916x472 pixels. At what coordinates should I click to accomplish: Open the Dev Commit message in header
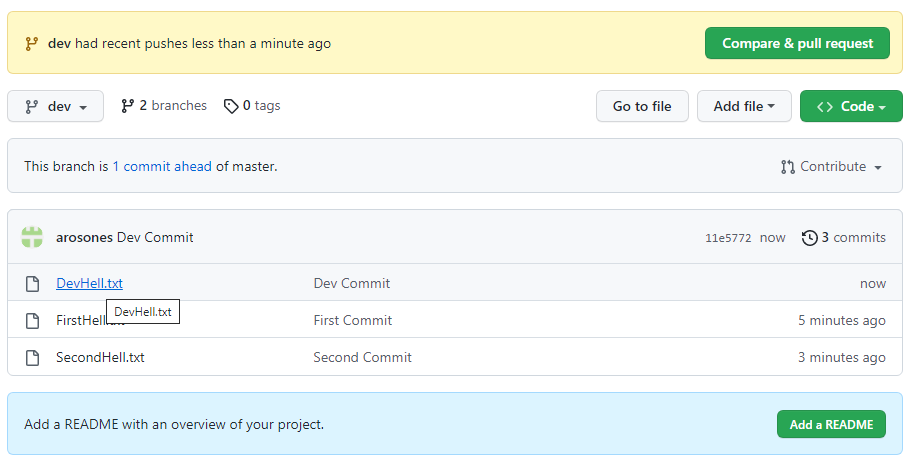[x=155, y=237]
